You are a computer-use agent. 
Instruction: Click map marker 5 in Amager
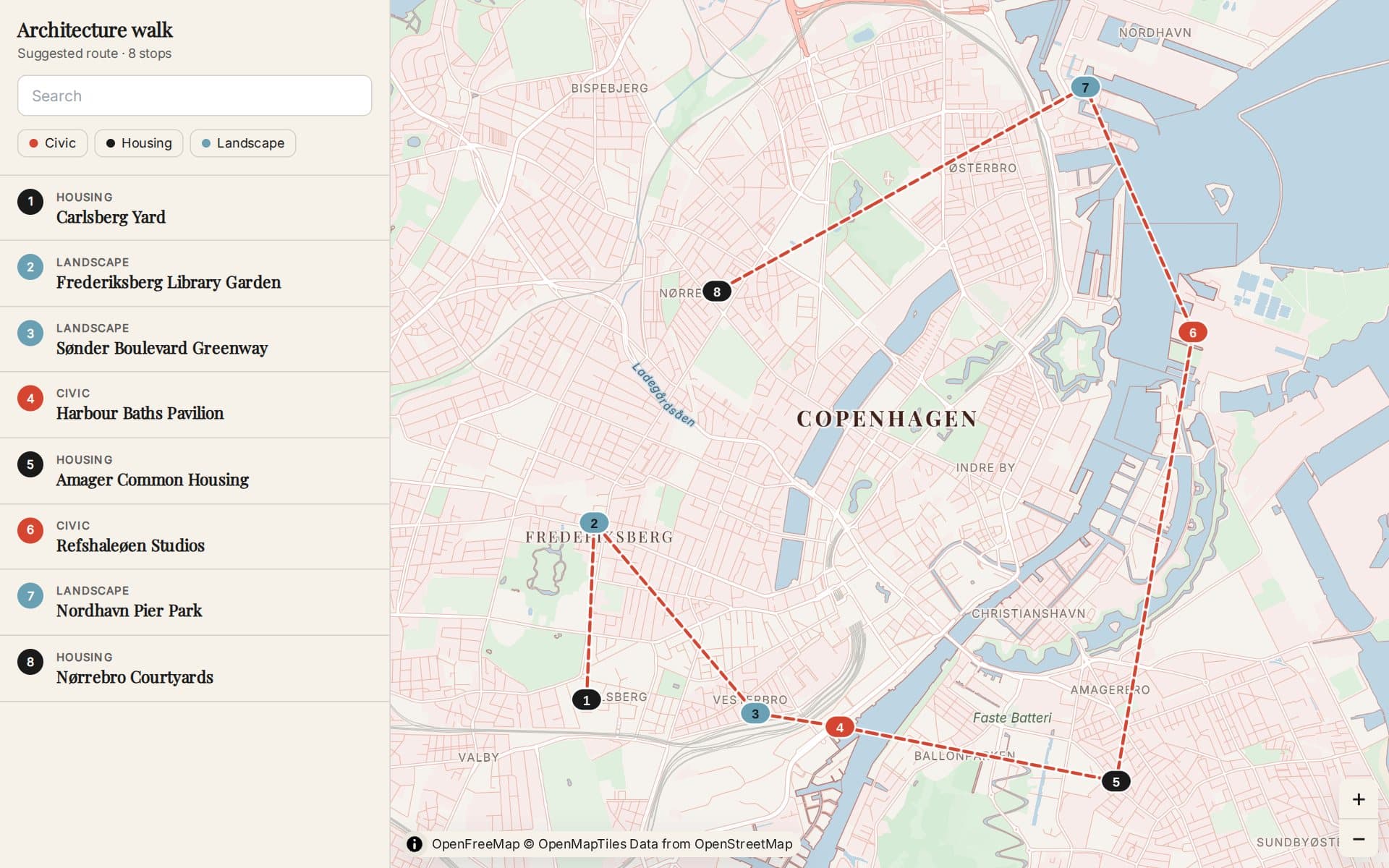(1116, 781)
